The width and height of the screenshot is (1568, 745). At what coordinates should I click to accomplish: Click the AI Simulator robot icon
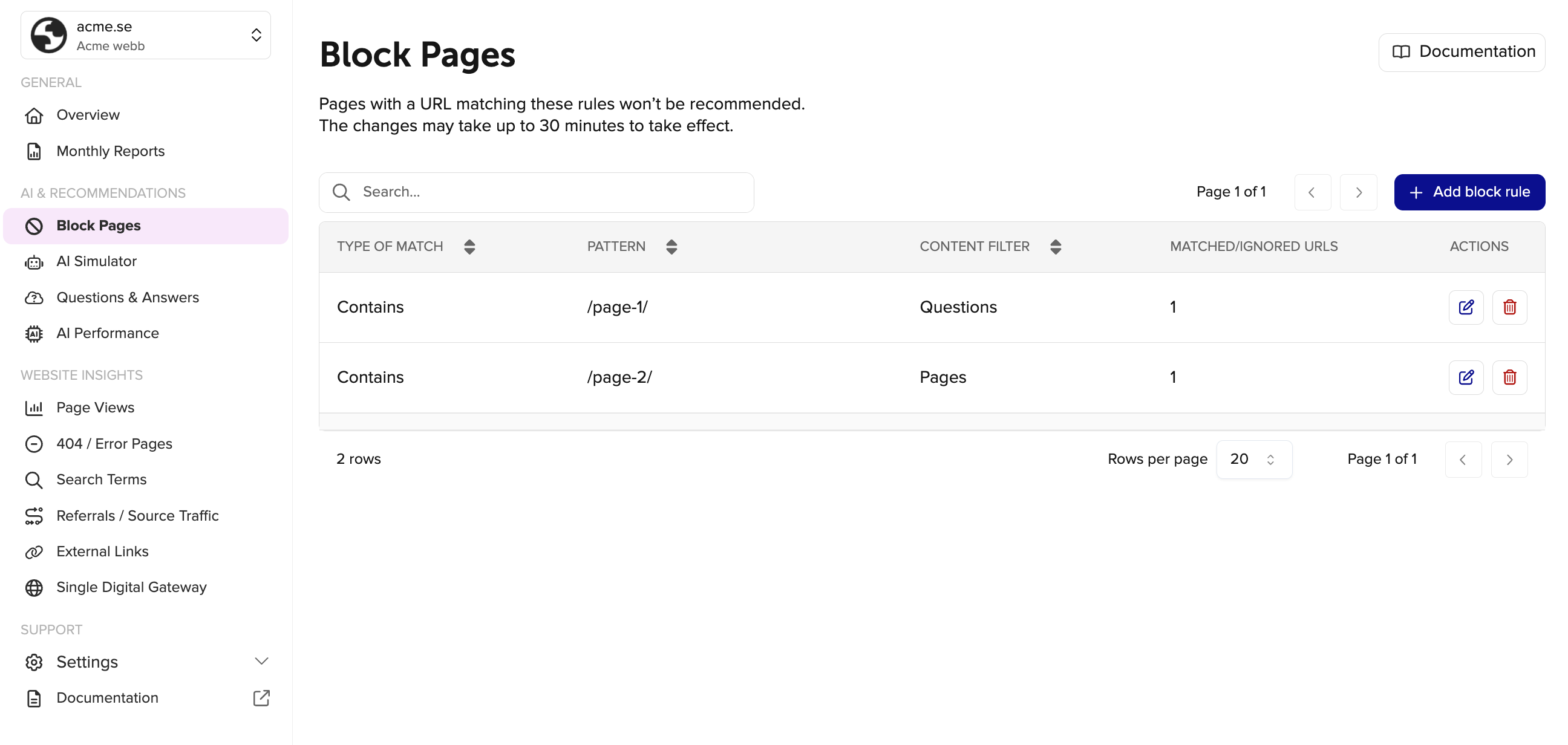pos(34,262)
